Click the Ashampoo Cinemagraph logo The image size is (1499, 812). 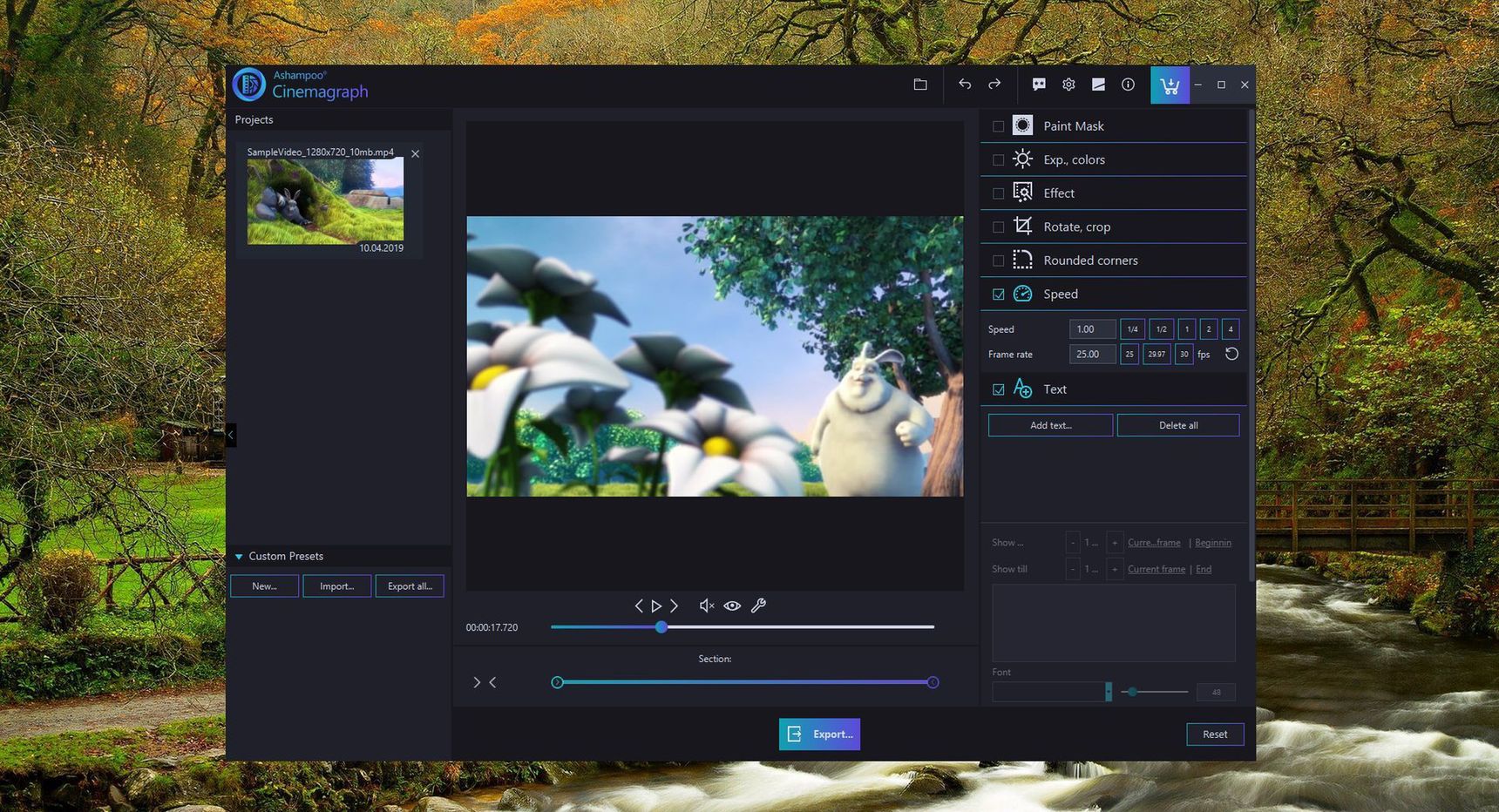pyautogui.click(x=301, y=85)
